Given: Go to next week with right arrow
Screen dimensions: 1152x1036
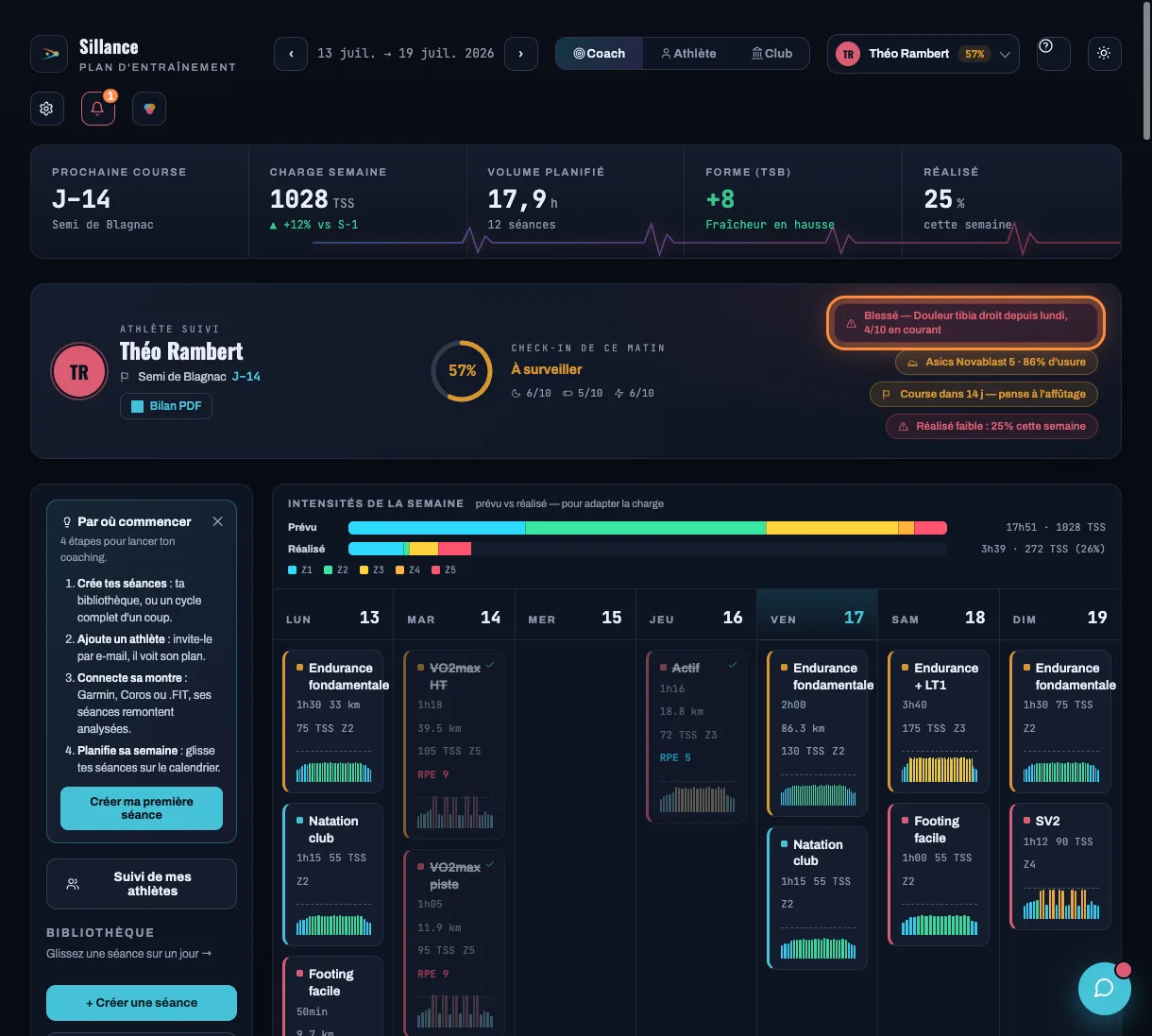Looking at the screenshot, I should (x=521, y=54).
